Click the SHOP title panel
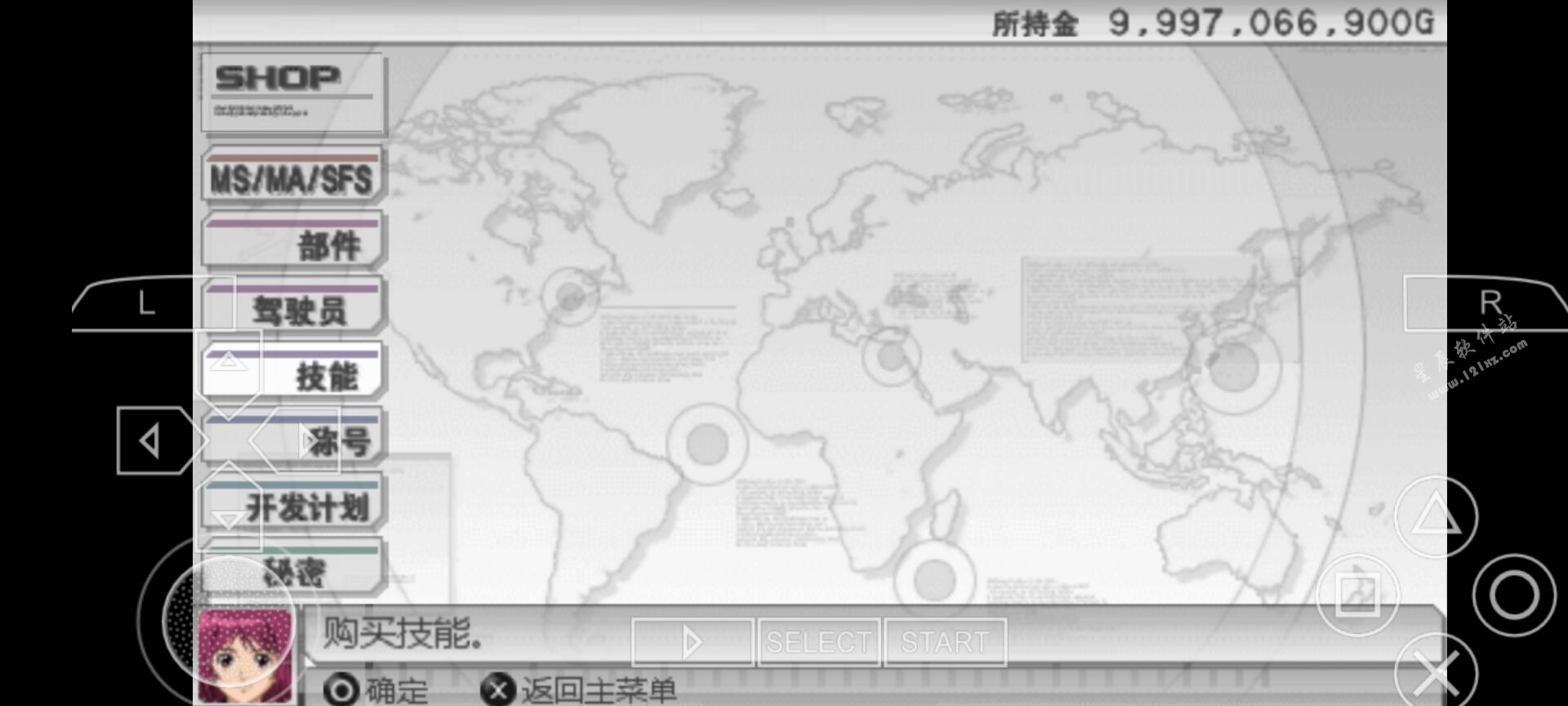Viewport: 1568px width, 706px height. point(292,93)
